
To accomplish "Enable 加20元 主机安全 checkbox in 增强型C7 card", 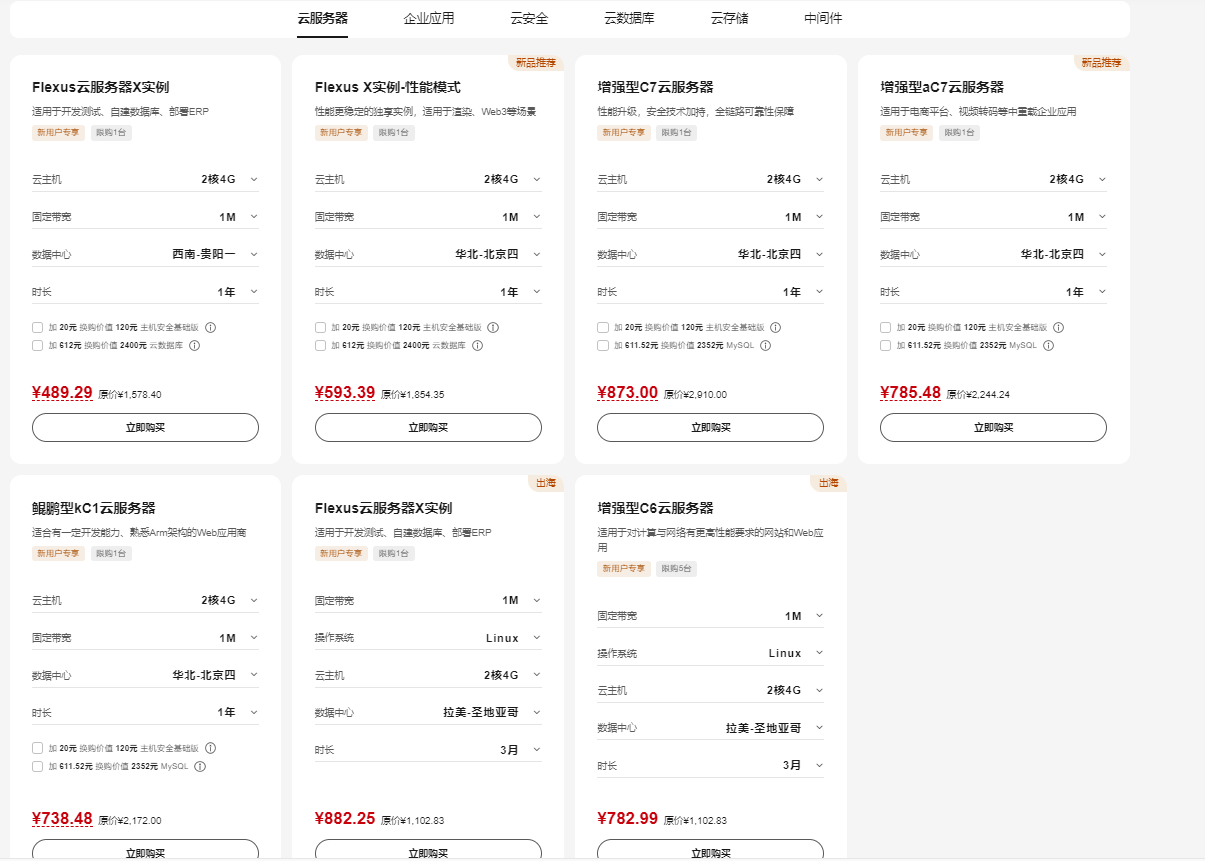I will [x=603, y=327].
